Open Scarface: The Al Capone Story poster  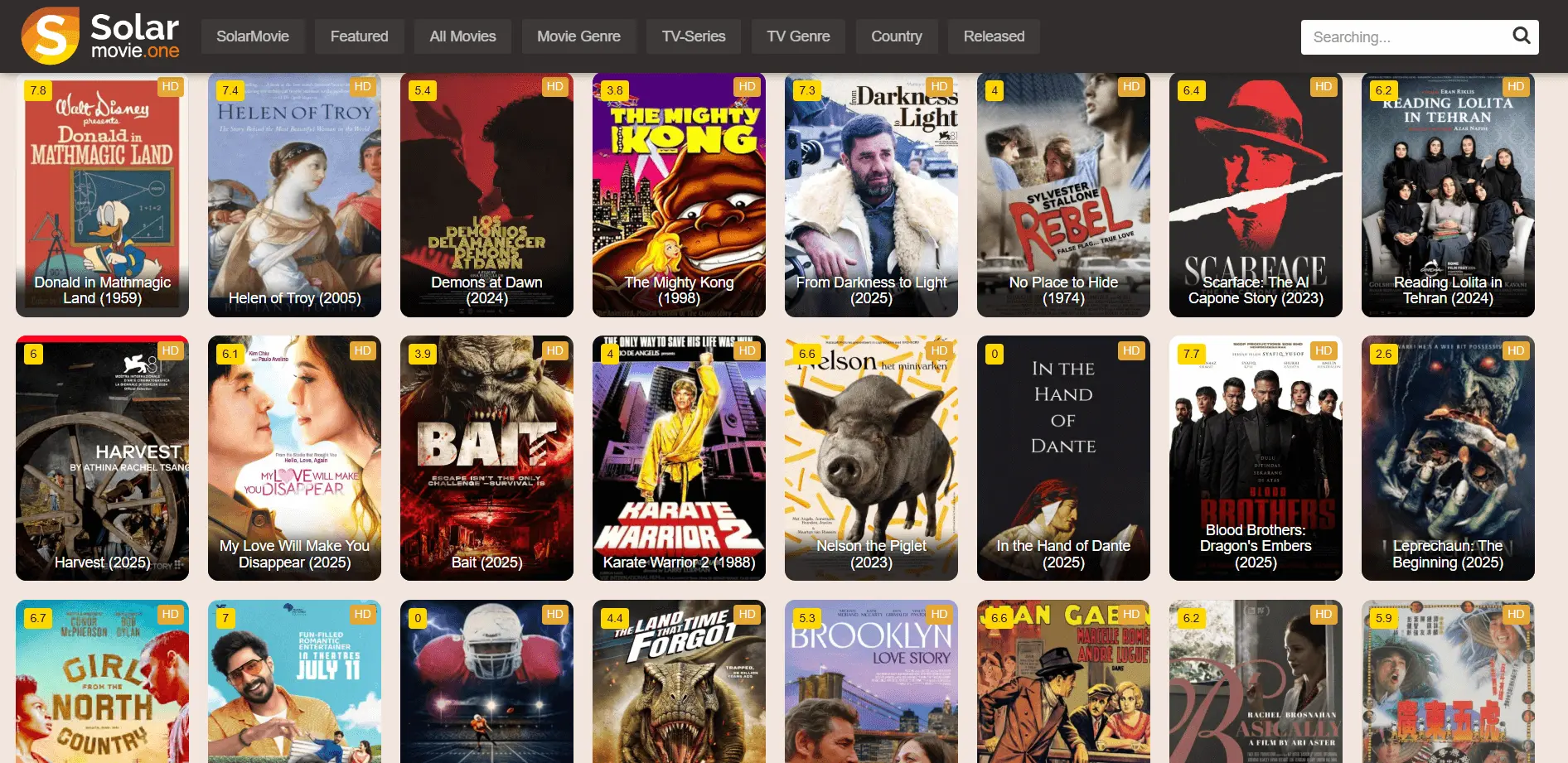[1256, 195]
